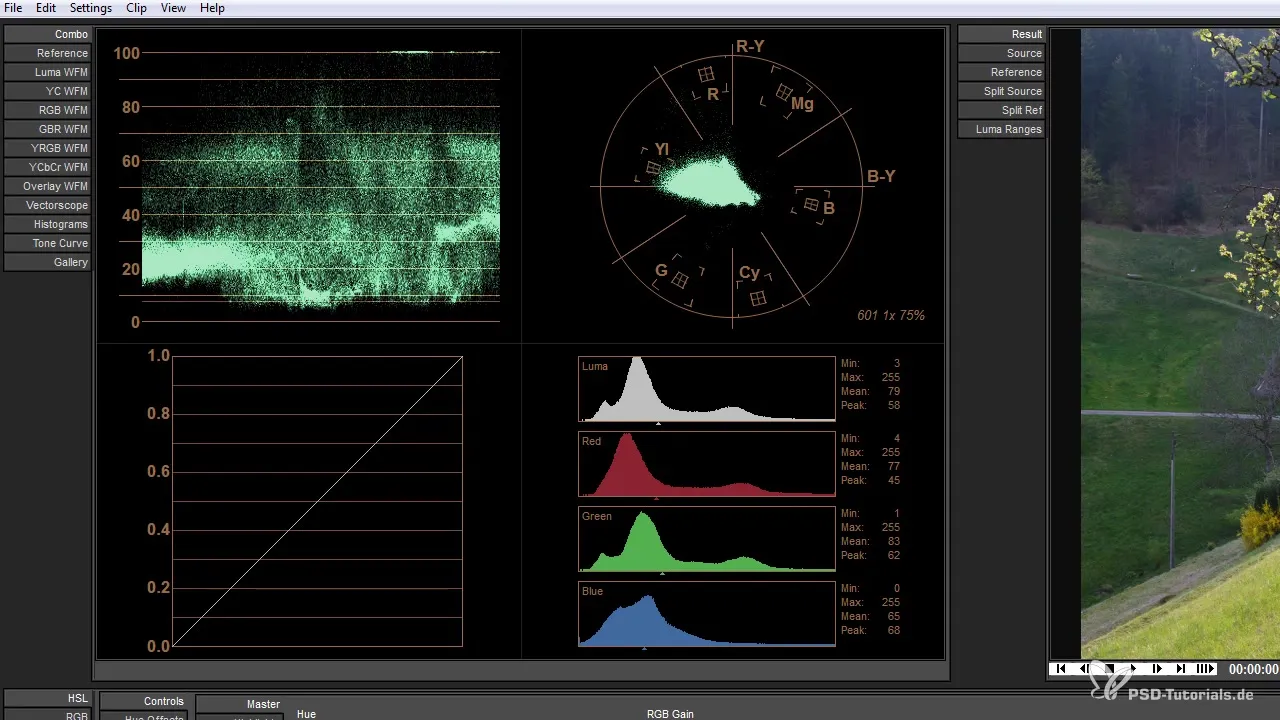The height and width of the screenshot is (720, 1280).
Task: Click the 'Hue' label at bottom
Action: (306, 714)
